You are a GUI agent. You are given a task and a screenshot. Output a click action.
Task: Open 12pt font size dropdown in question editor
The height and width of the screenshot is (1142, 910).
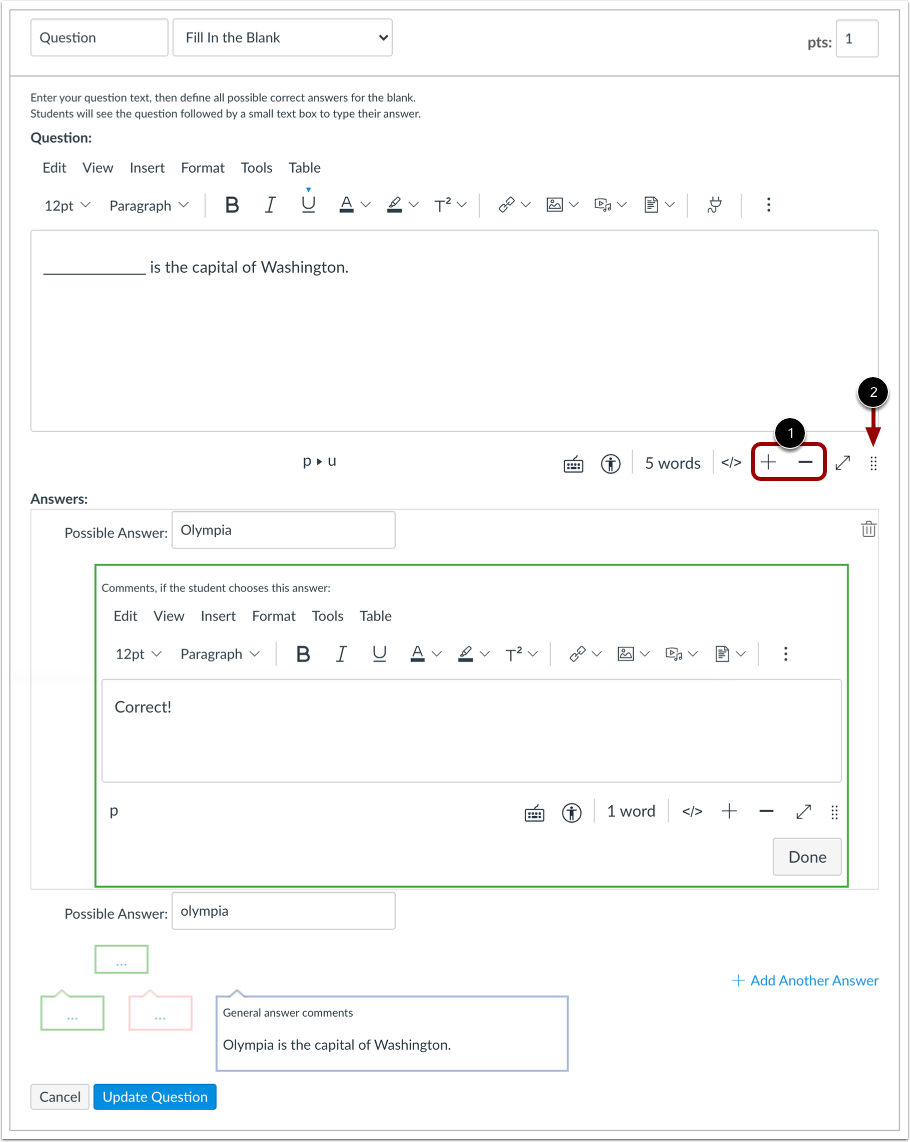pyautogui.click(x=67, y=205)
